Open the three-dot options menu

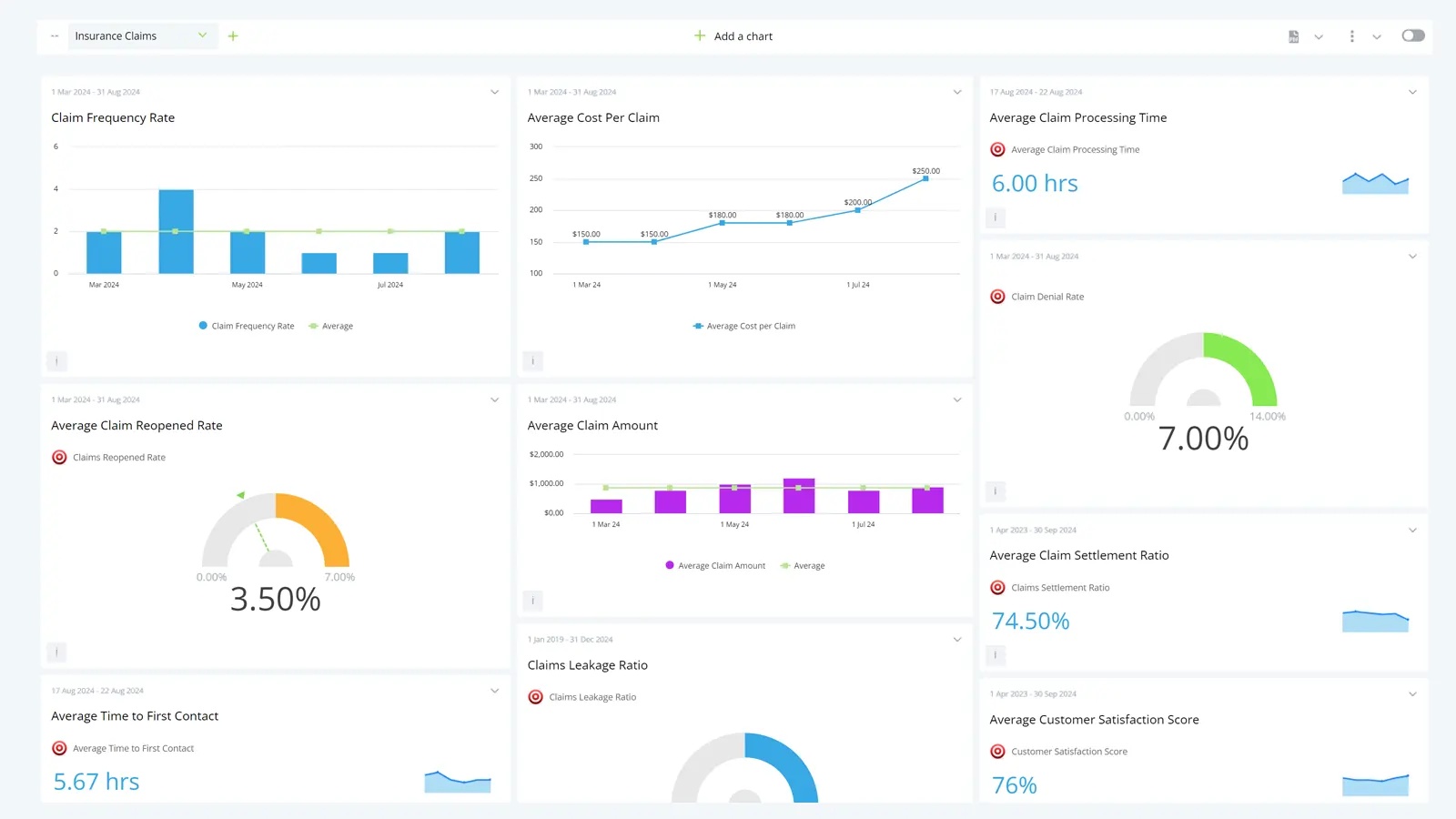click(1352, 35)
